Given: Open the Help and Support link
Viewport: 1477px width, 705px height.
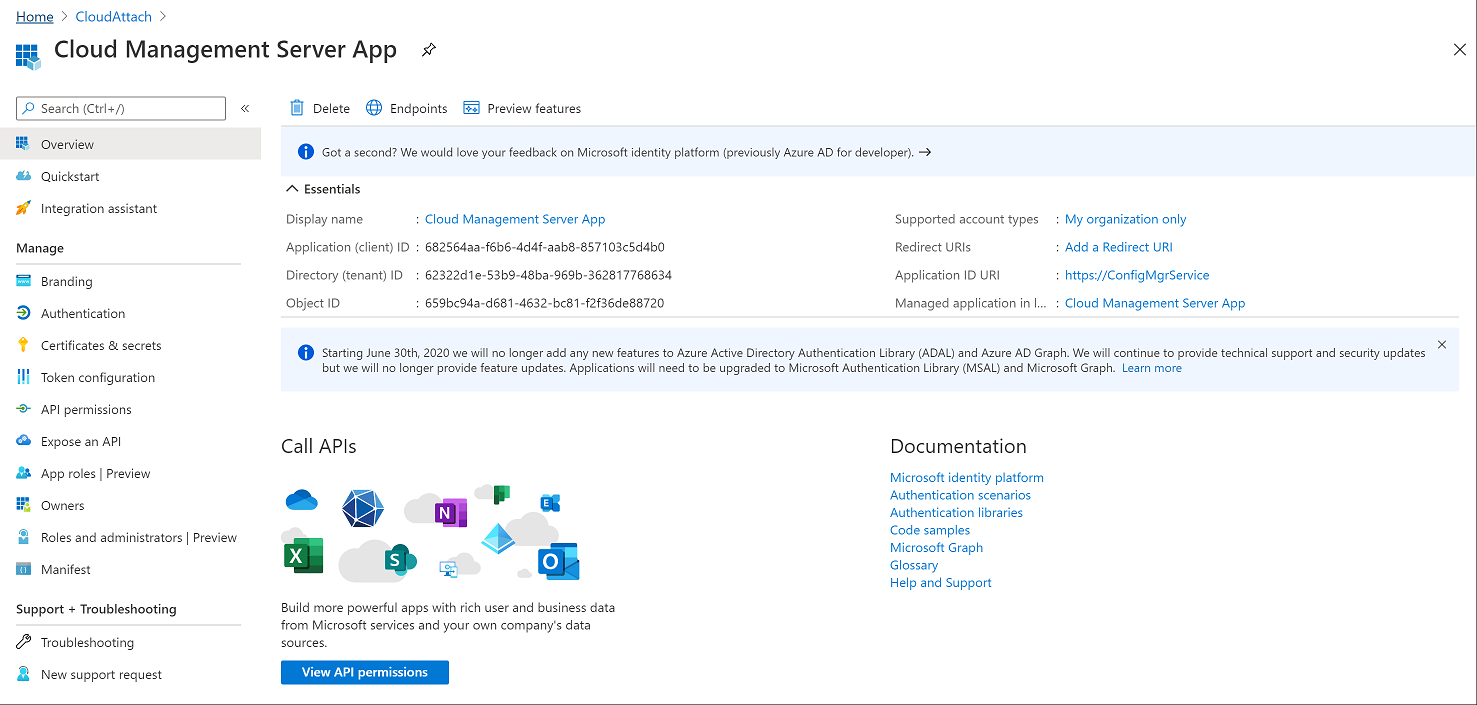Looking at the screenshot, I should tap(941, 583).
